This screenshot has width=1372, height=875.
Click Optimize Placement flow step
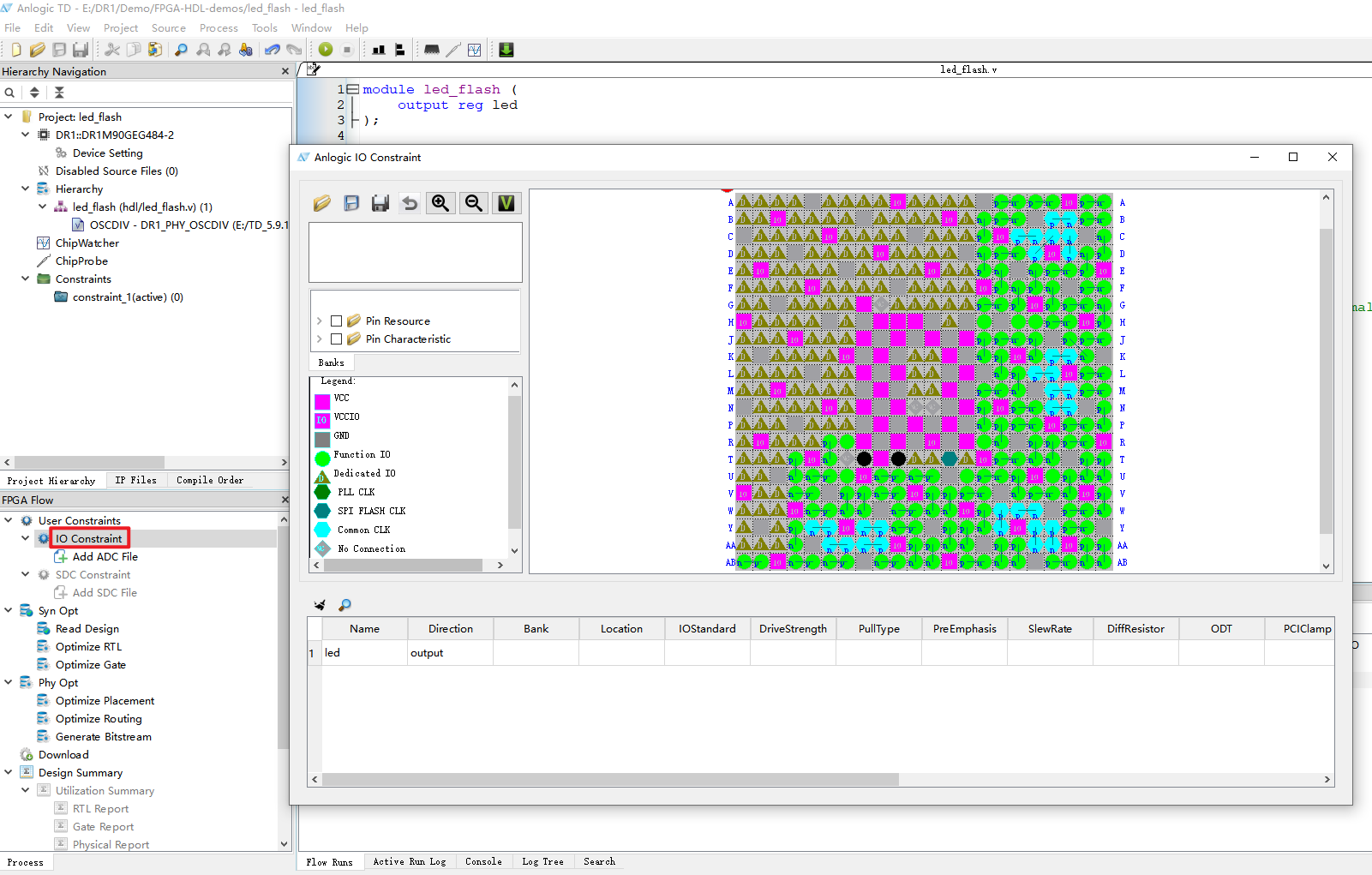coord(105,701)
